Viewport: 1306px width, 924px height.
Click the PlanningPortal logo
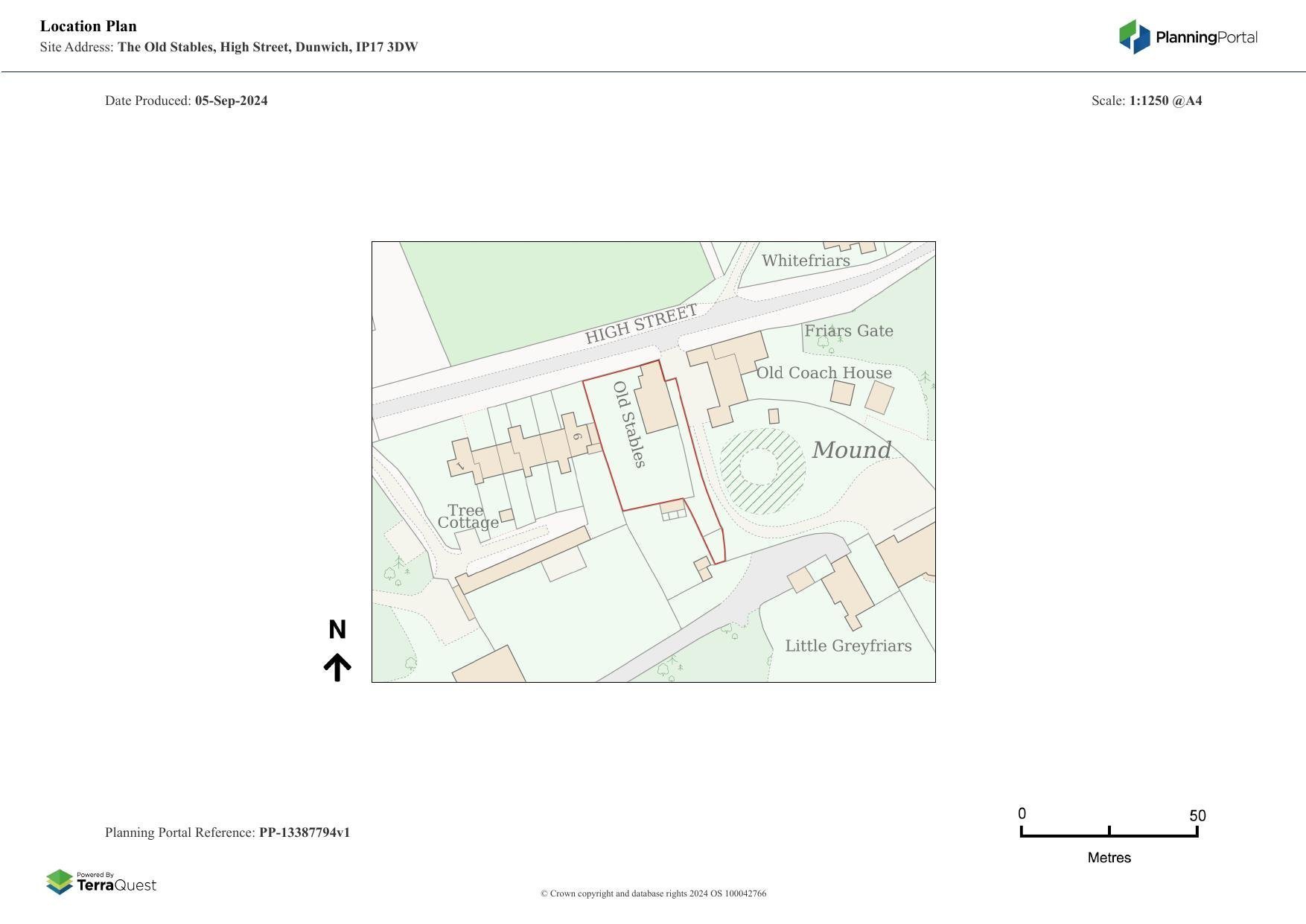(1188, 37)
